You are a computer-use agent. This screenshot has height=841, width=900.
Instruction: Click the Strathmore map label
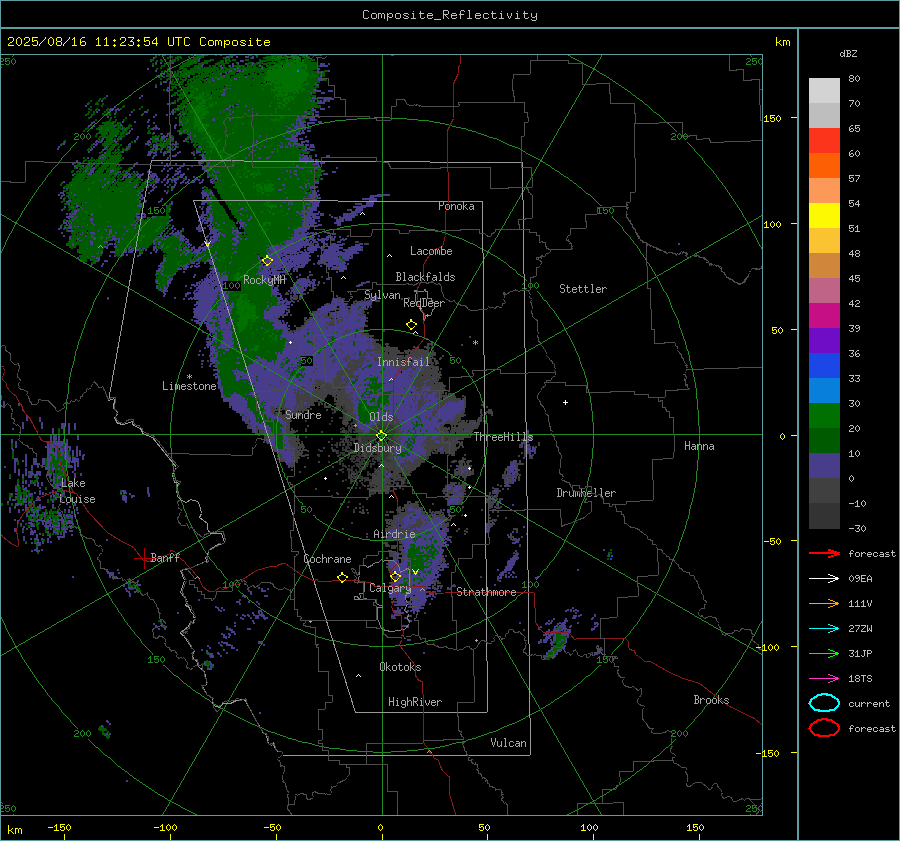tap(486, 592)
